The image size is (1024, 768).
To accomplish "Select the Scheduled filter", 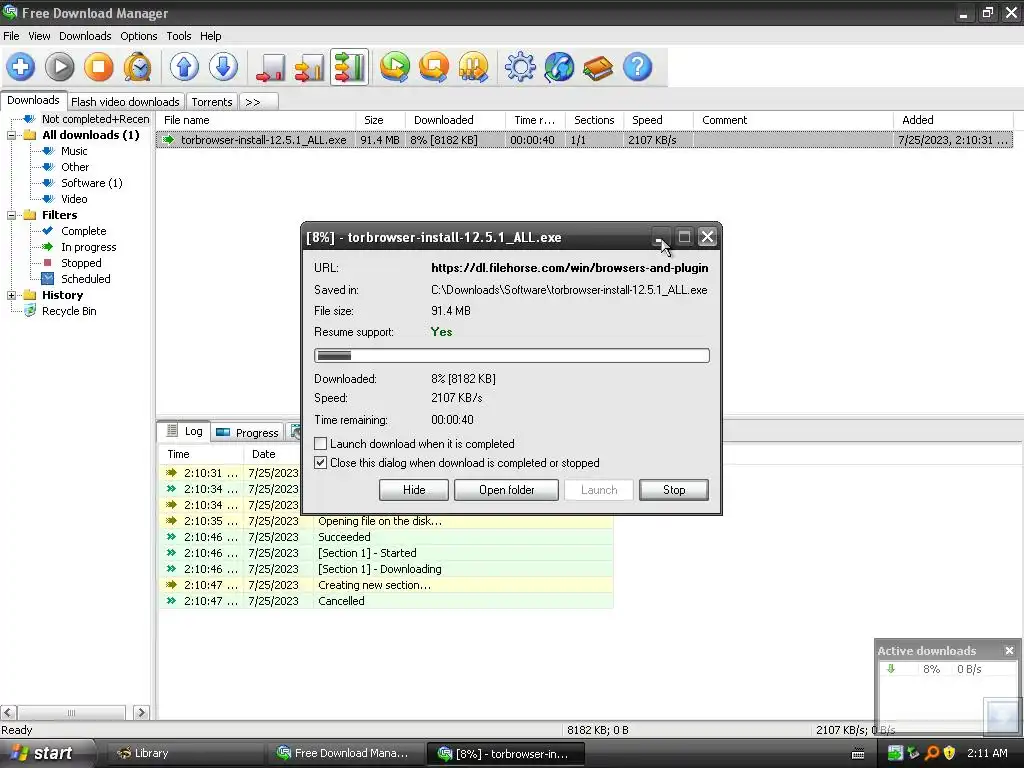I will click(x=86, y=279).
